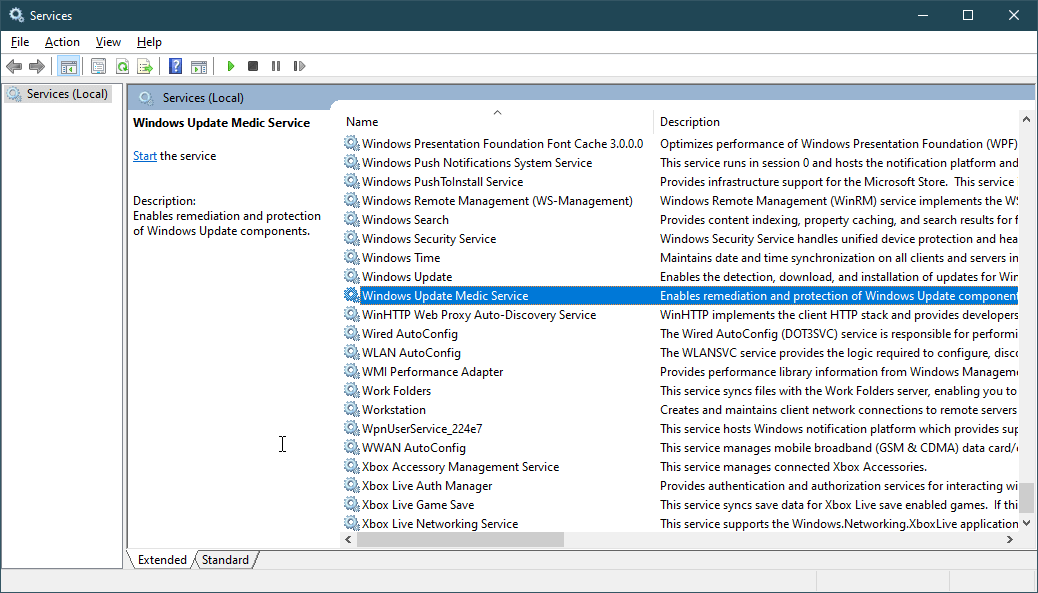Click the Start the service link

coord(145,156)
